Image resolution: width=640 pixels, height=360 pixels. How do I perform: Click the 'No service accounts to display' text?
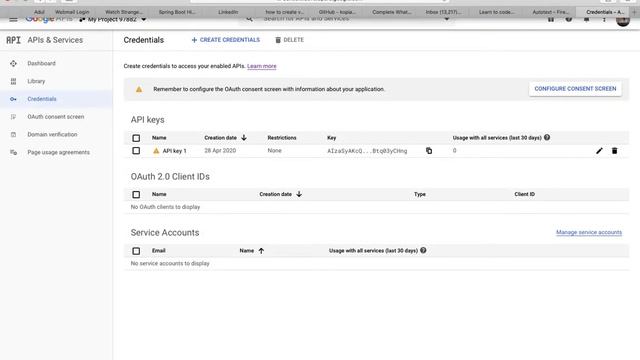[x=170, y=263]
